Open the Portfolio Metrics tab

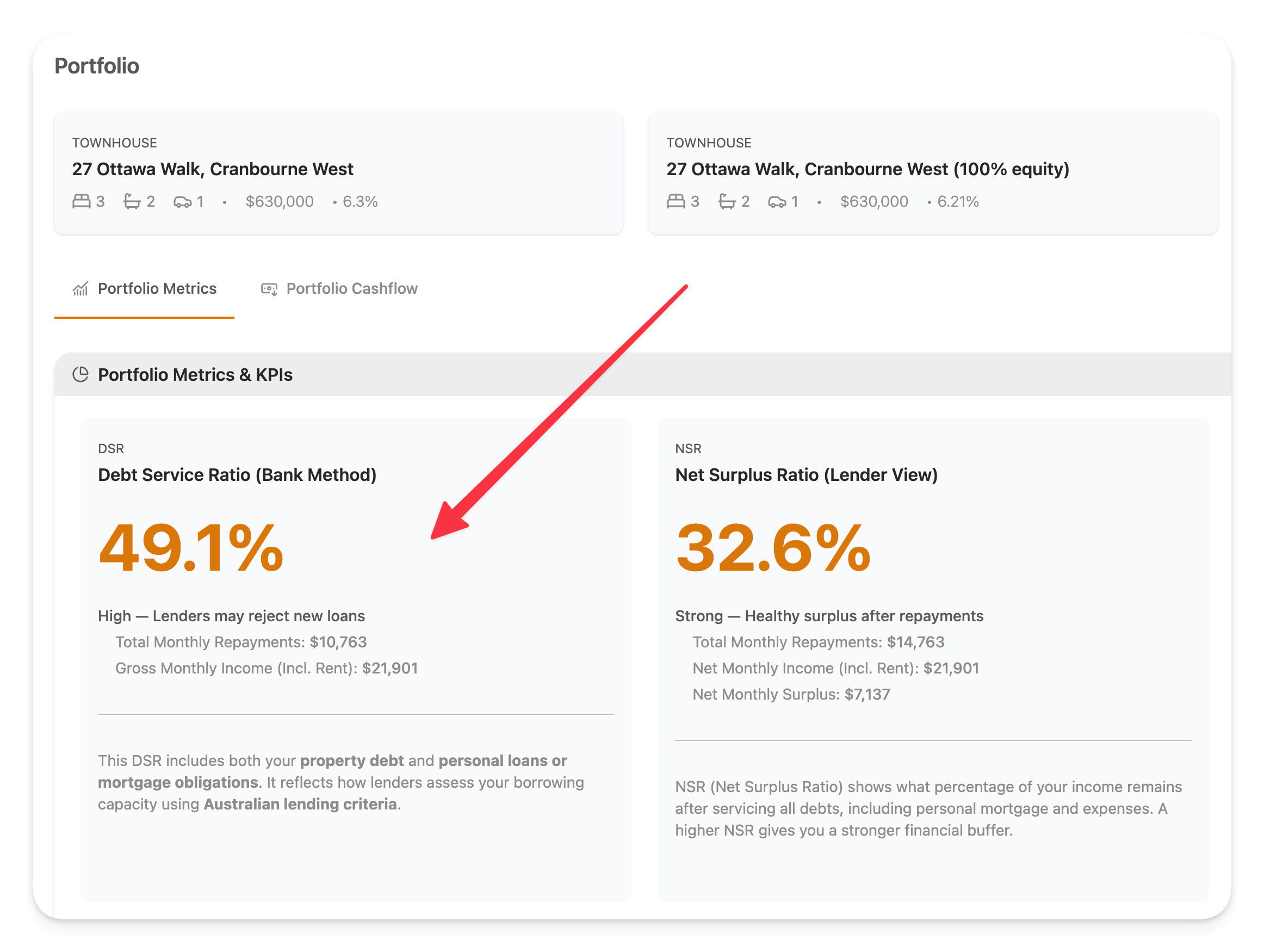[144, 288]
